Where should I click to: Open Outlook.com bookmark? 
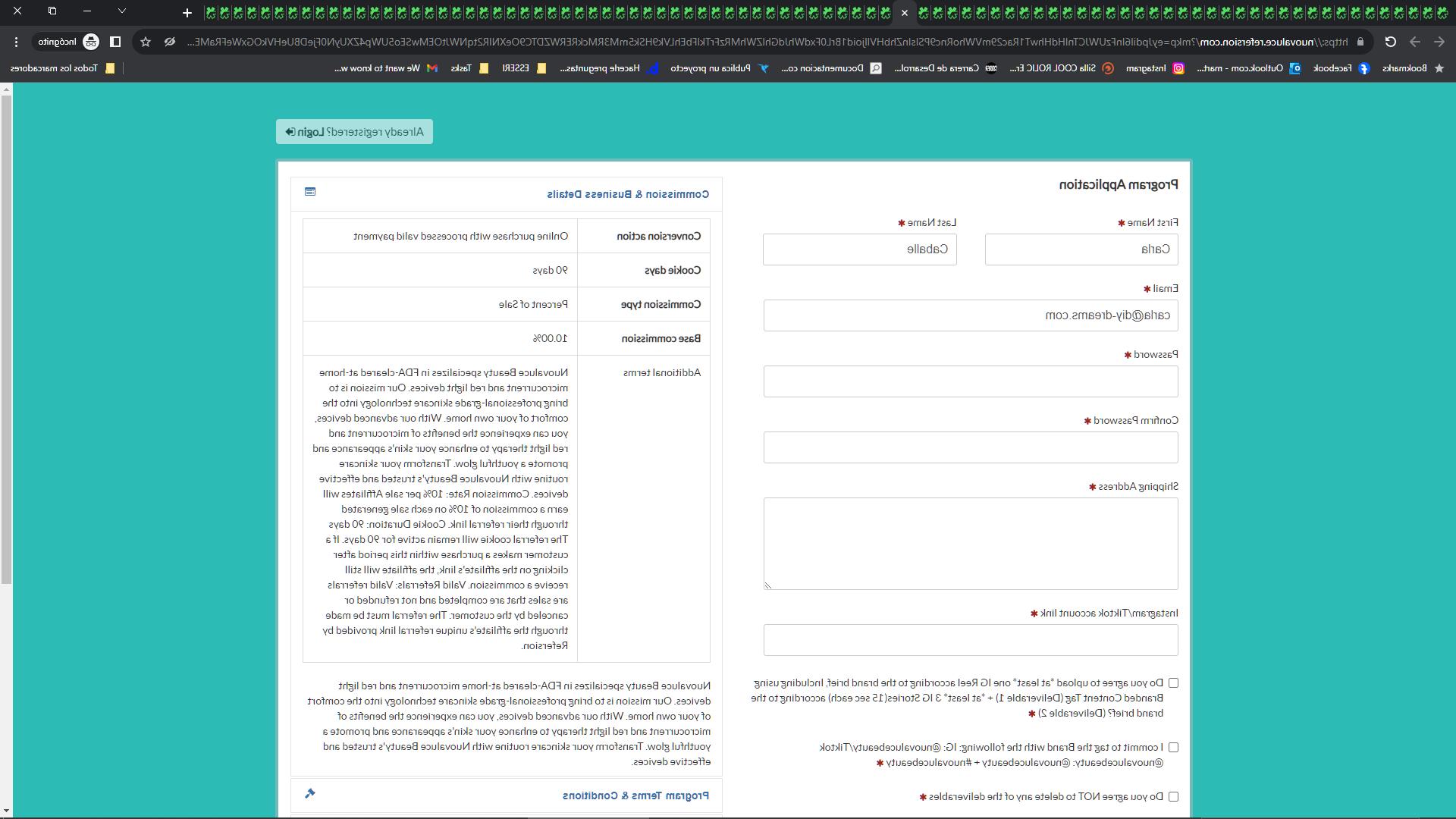(x=1249, y=68)
